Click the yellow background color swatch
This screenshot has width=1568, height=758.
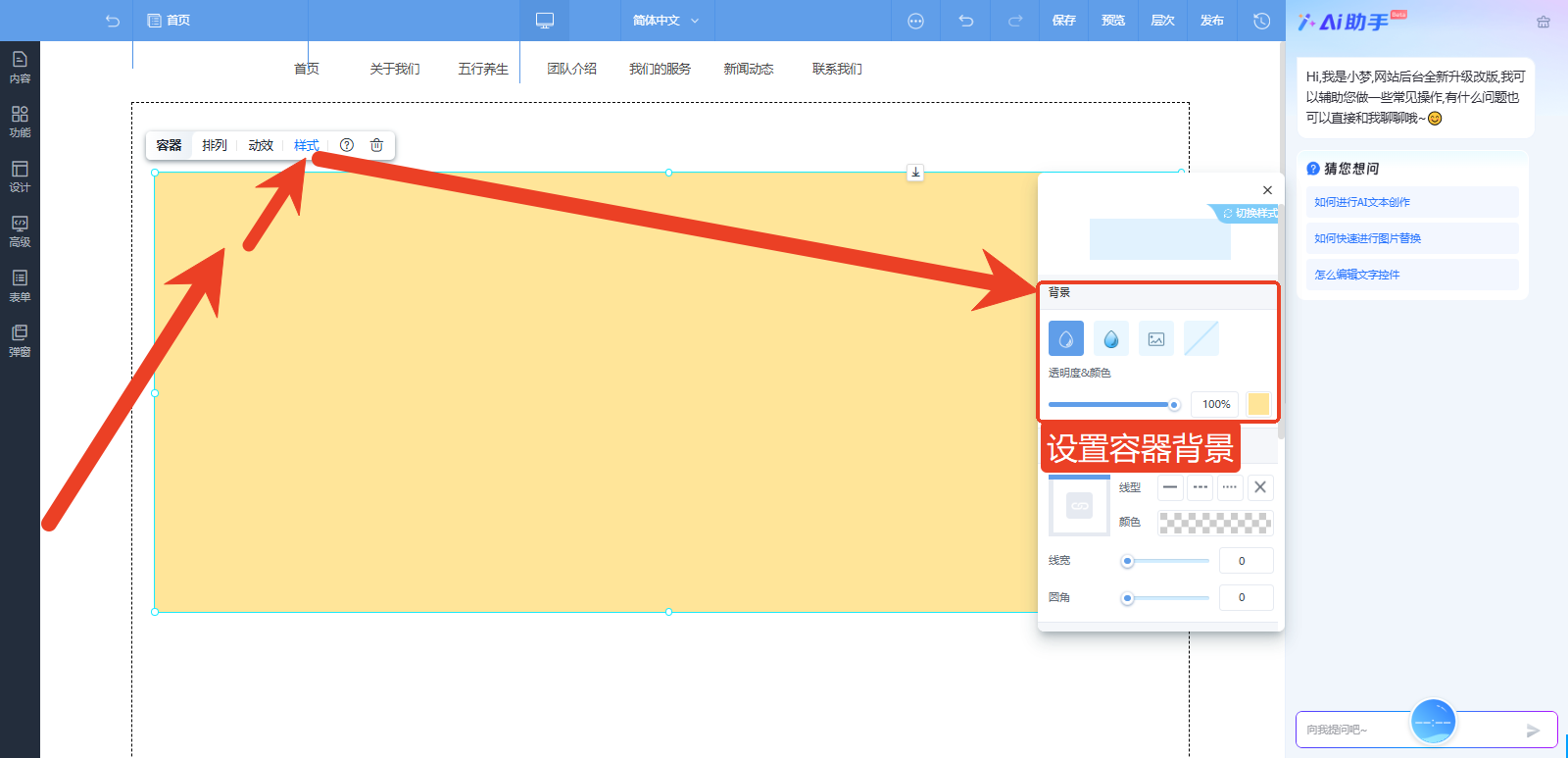(x=1258, y=404)
